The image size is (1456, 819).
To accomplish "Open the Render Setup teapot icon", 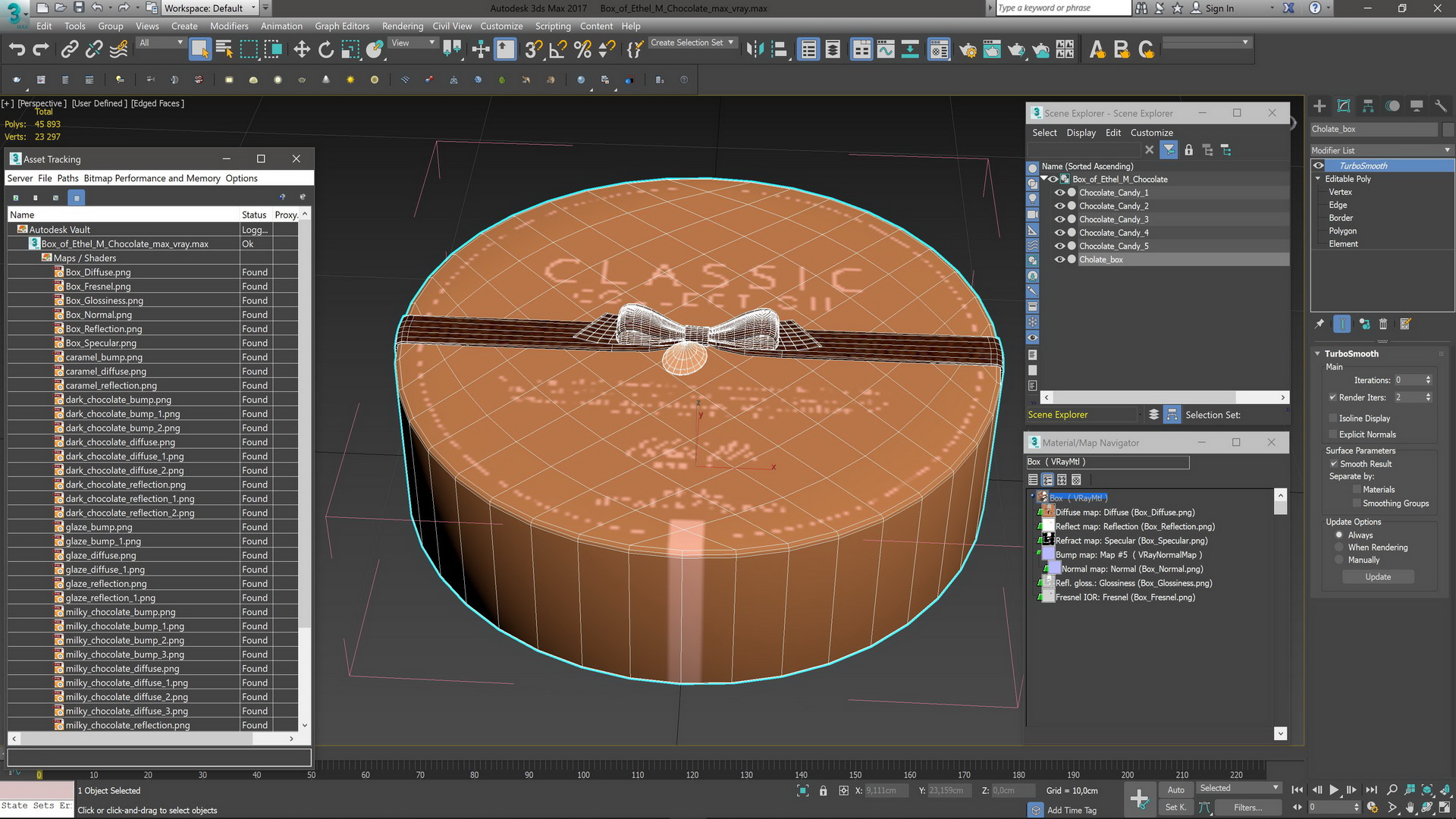I will [968, 50].
